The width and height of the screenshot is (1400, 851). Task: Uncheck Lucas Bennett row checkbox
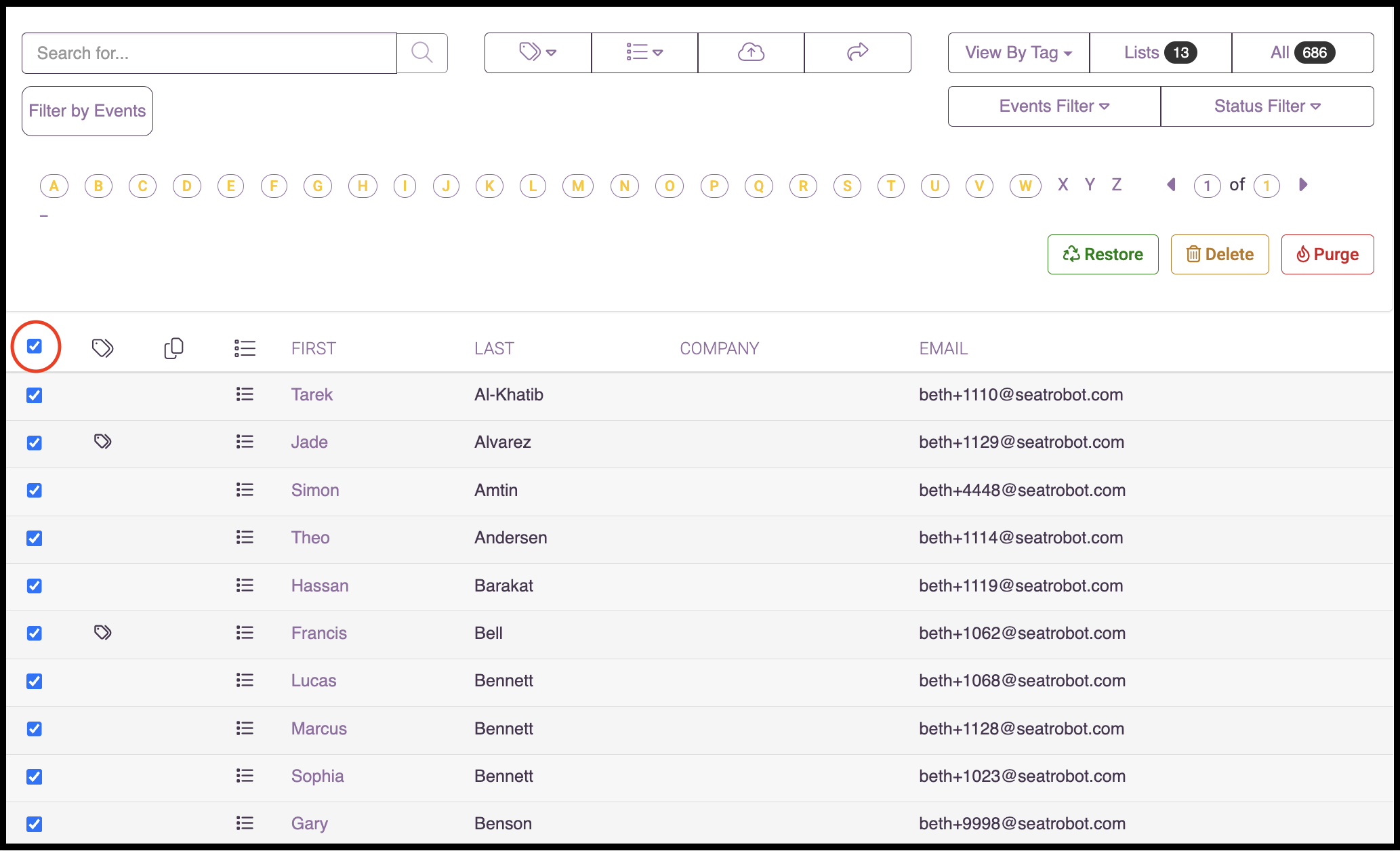[35, 681]
